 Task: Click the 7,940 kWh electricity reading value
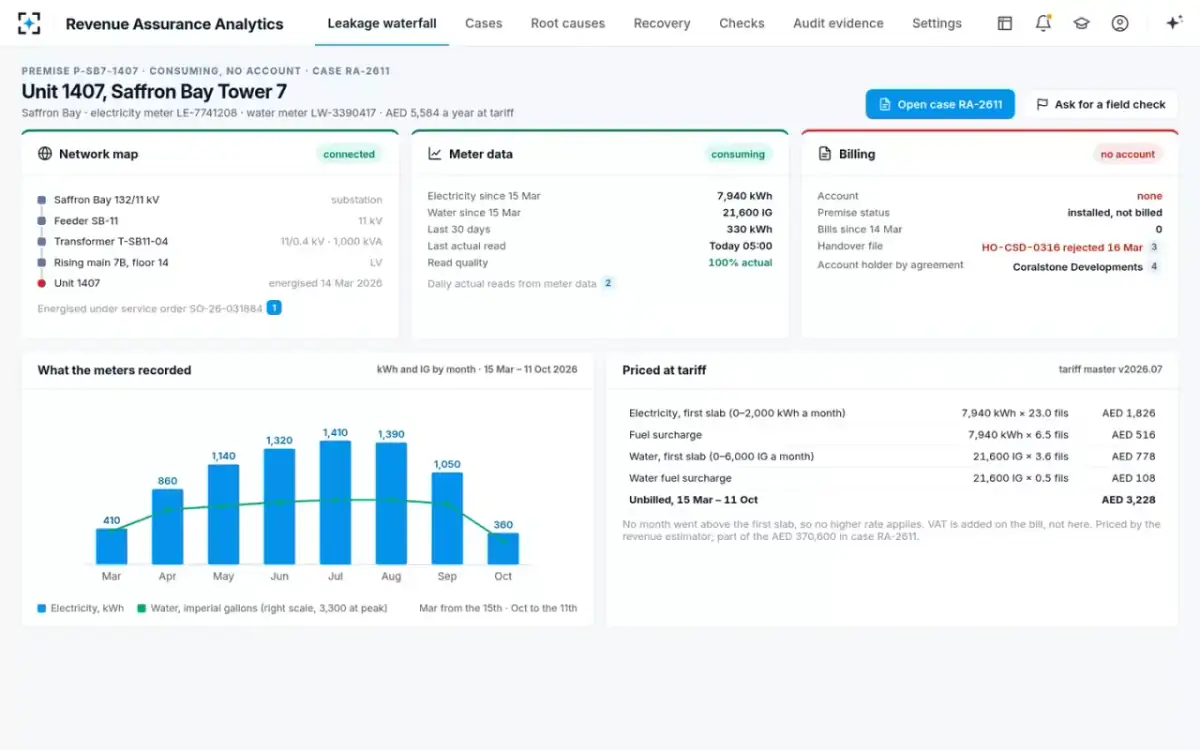tap(744, 196)
